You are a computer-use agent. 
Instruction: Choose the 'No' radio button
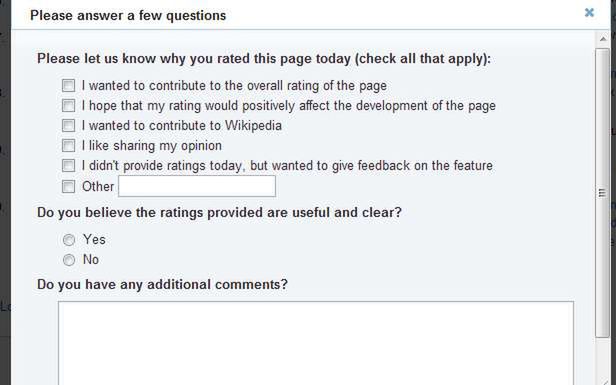(x=69, y=260)
